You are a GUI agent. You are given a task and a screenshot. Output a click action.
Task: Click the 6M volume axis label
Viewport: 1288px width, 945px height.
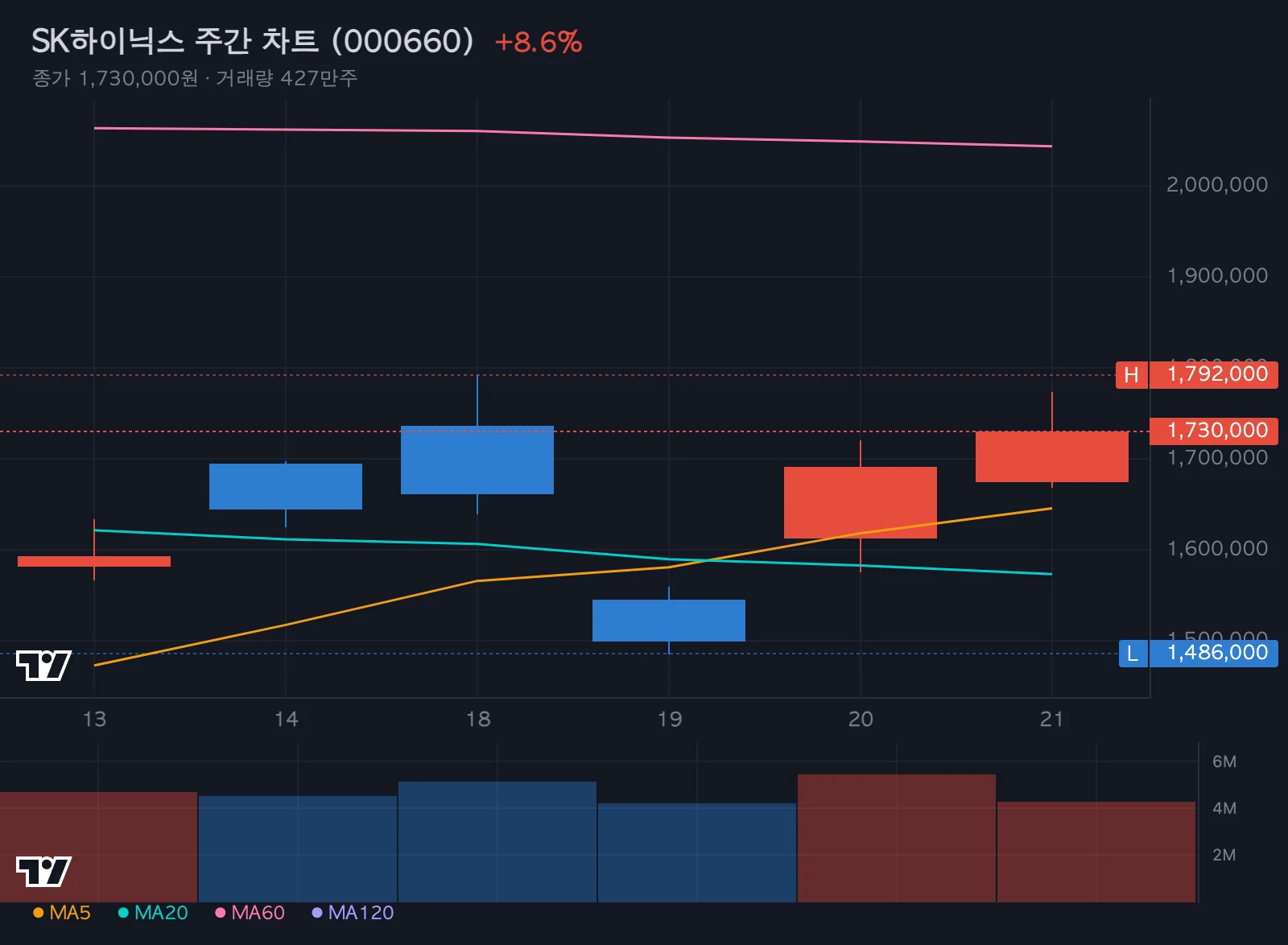[1224, 761]
